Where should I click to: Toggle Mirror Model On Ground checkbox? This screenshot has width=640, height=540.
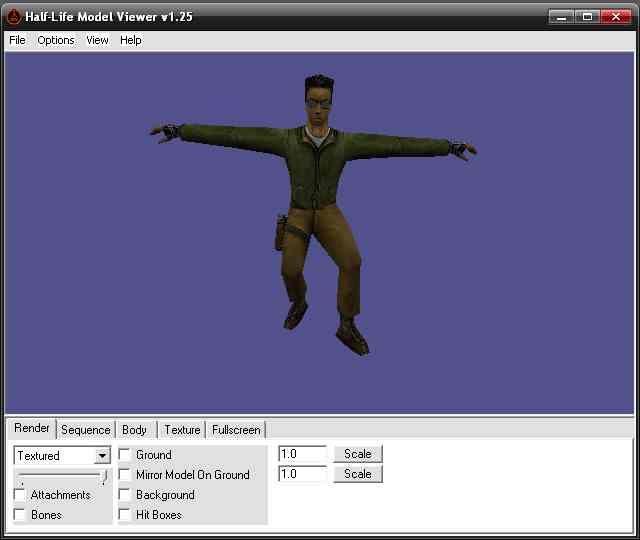[x=124, y=474]
